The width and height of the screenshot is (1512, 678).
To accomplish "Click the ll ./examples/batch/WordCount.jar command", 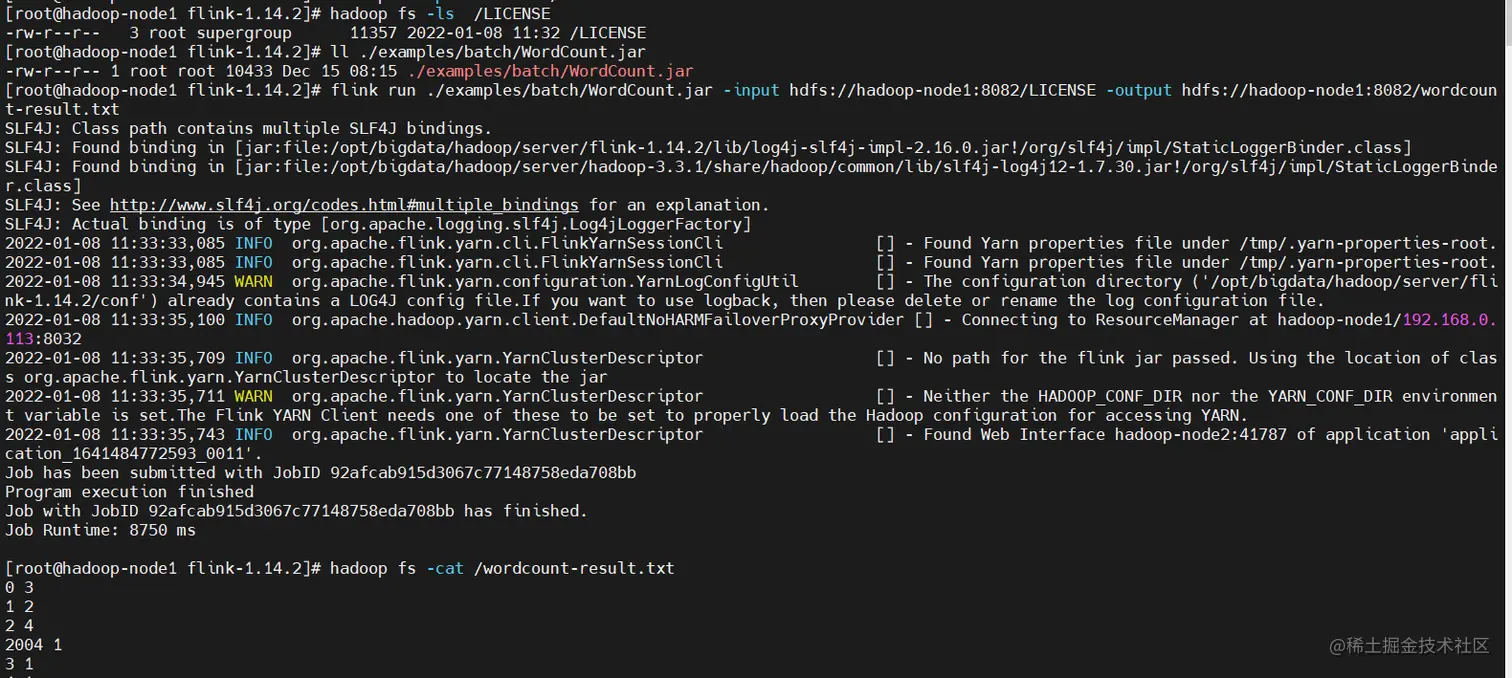I will click(488, 52).
